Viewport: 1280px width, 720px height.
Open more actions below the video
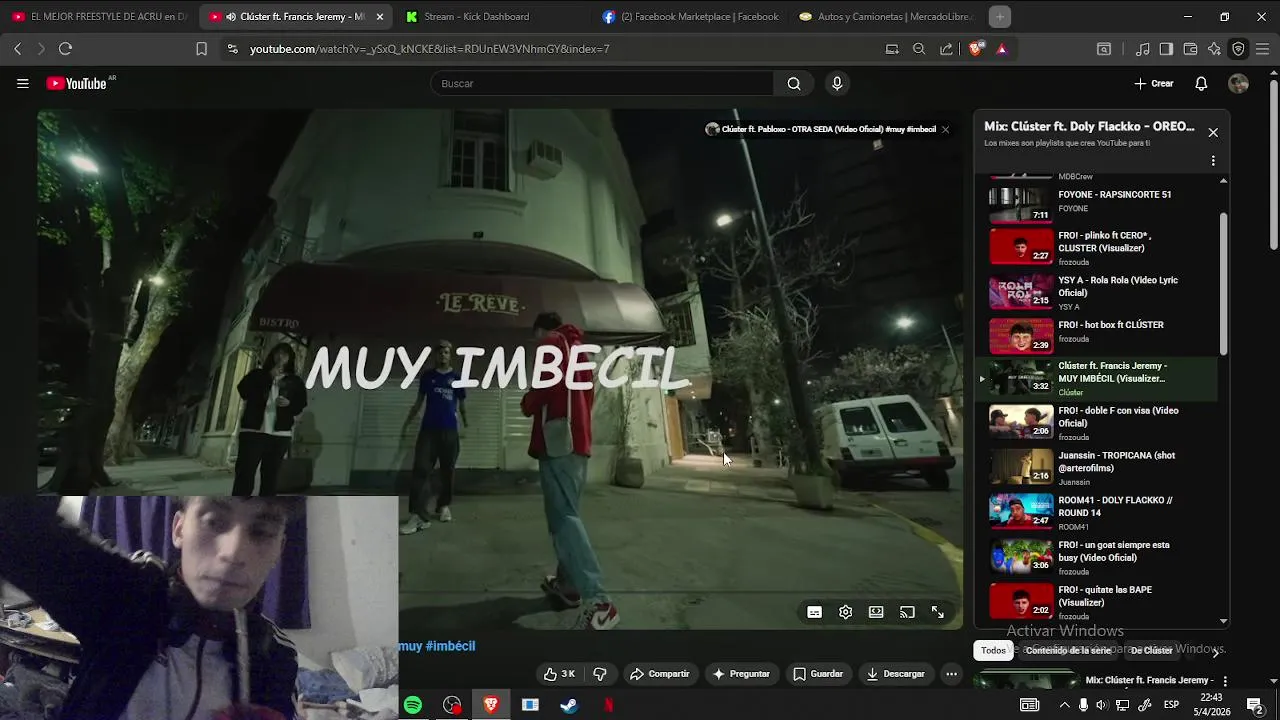[951, 674]
